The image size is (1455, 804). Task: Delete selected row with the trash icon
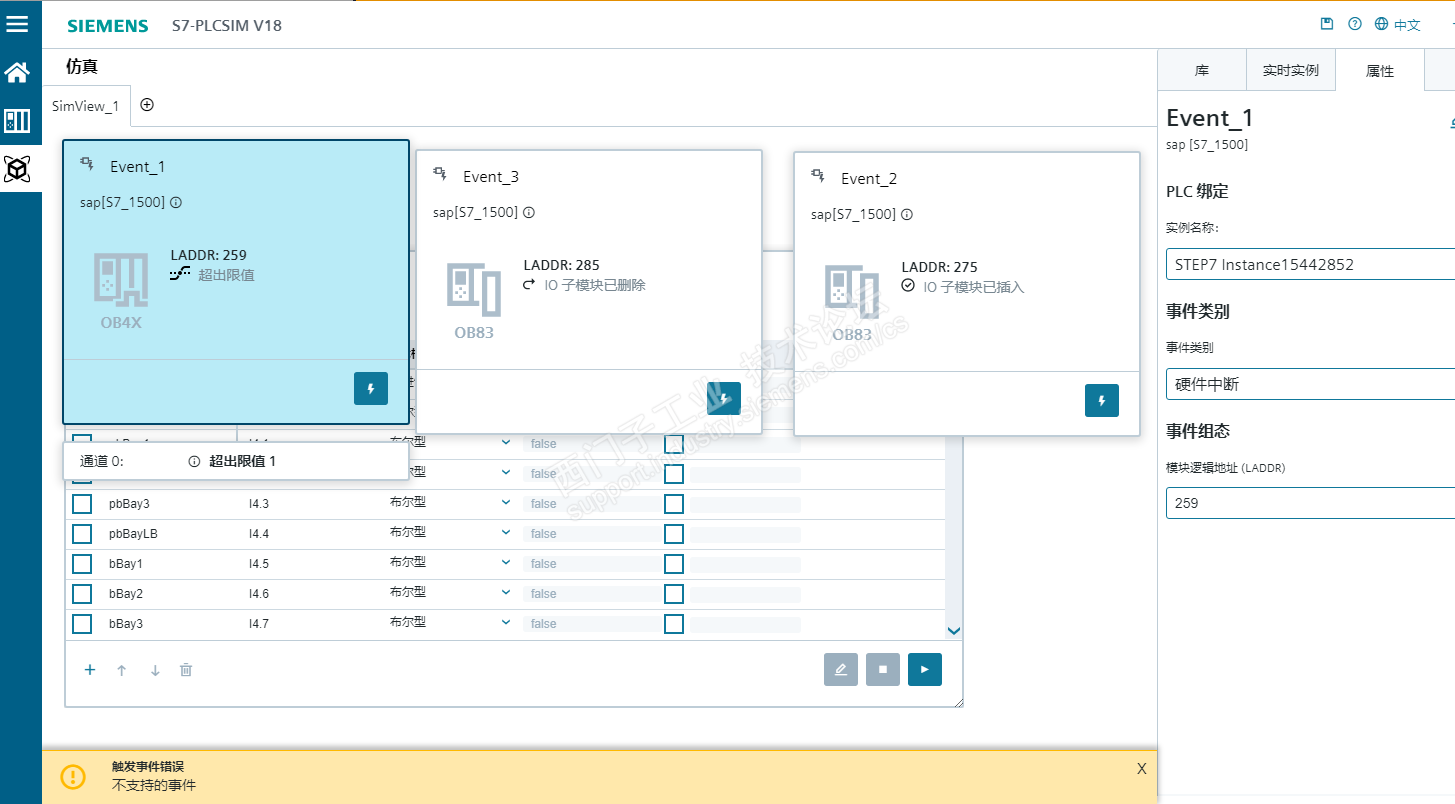coord(186,670)
